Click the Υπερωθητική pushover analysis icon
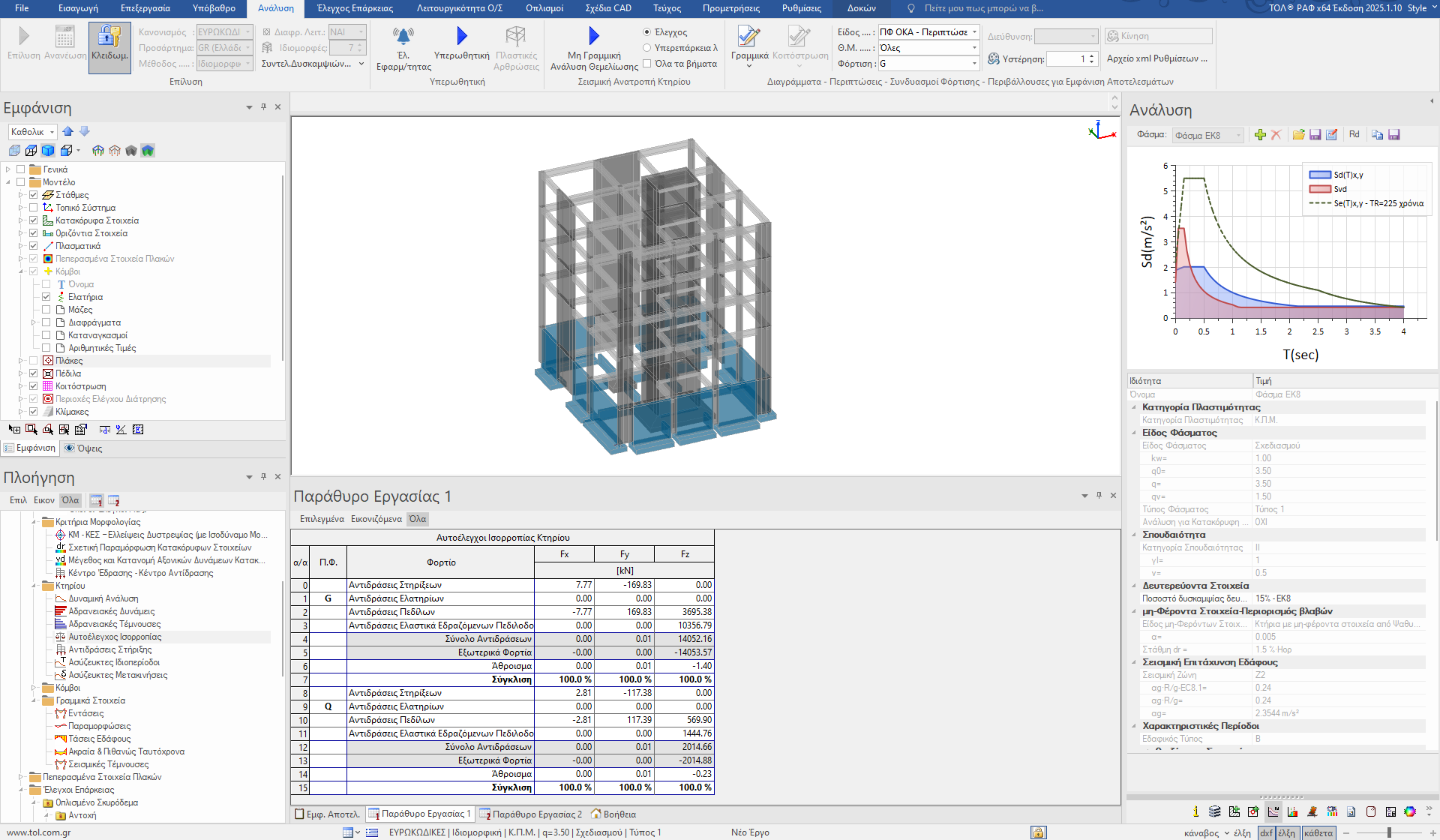The height and width of the screenshot is (840, 1440). pyautogui.click(x=461, y=36)
